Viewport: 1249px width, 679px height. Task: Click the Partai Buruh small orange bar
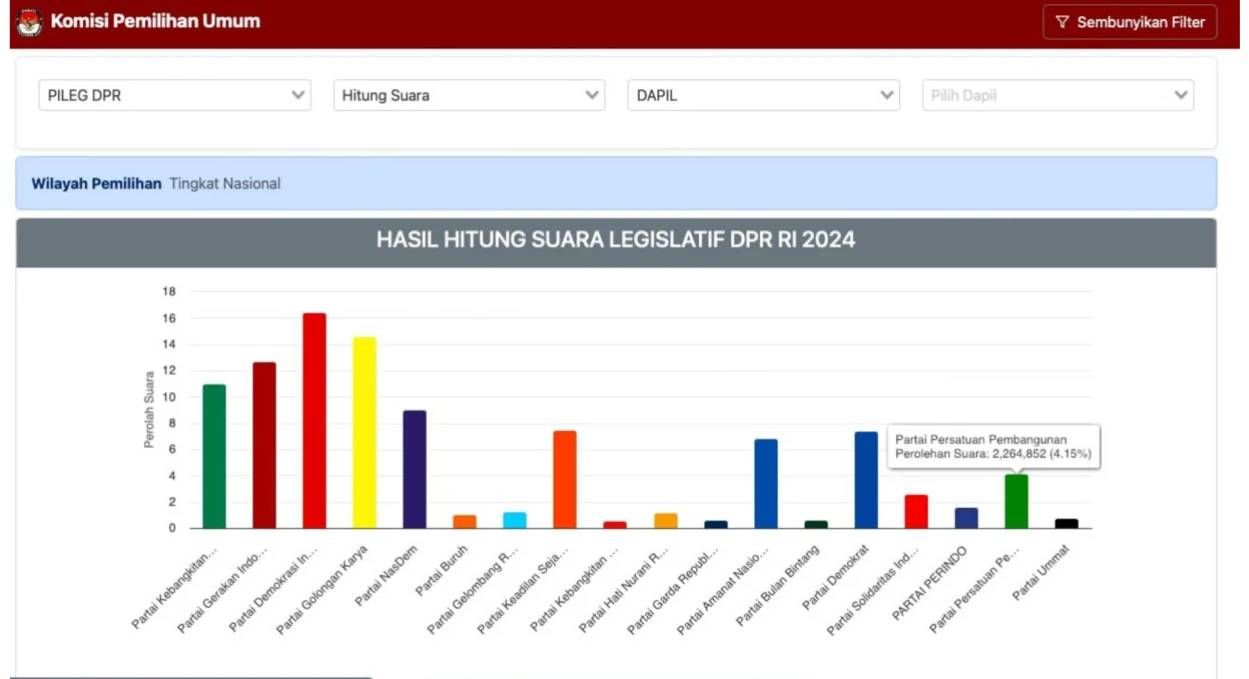[x=464, y=521]
